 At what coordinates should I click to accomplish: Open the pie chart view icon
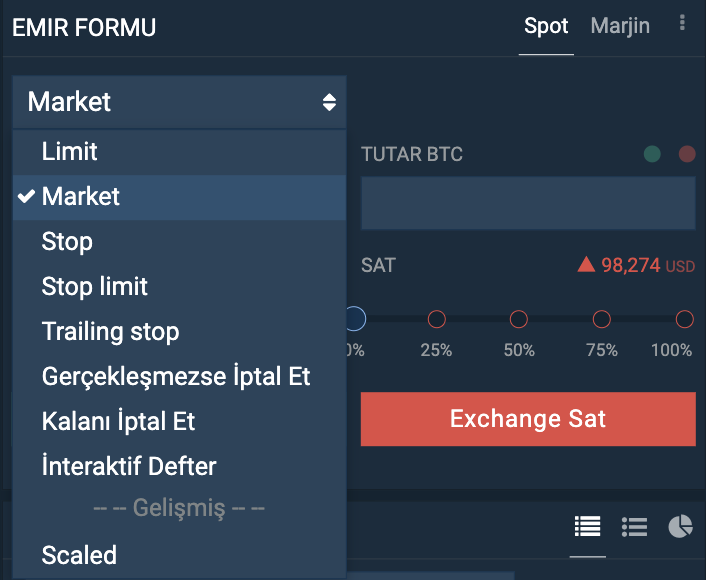tap(680, 526)
